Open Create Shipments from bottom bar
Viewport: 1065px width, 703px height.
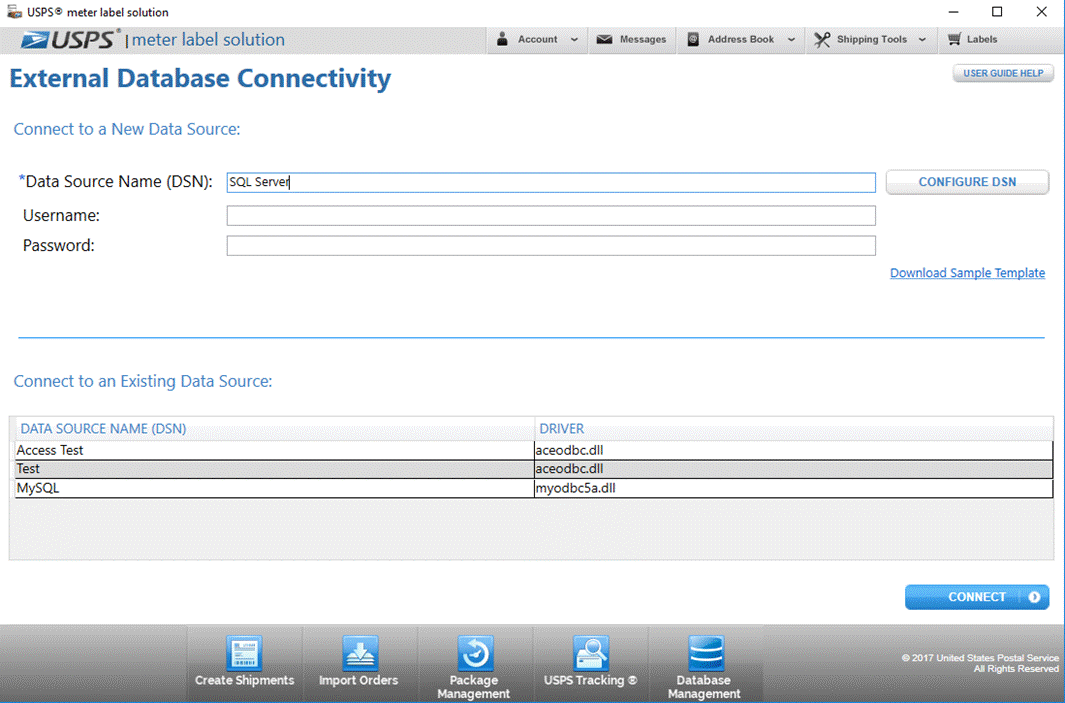pyautogui.click(x=245, y=662)
